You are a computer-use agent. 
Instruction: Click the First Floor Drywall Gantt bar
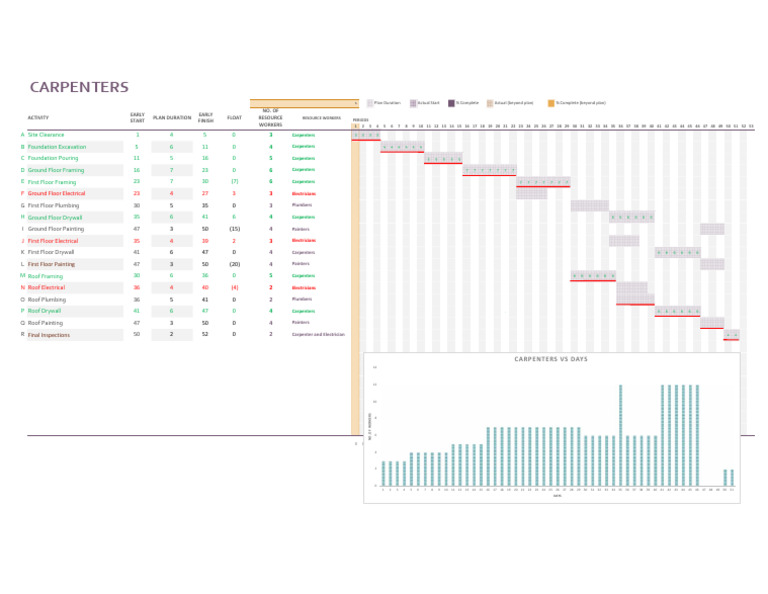point(678,253)
